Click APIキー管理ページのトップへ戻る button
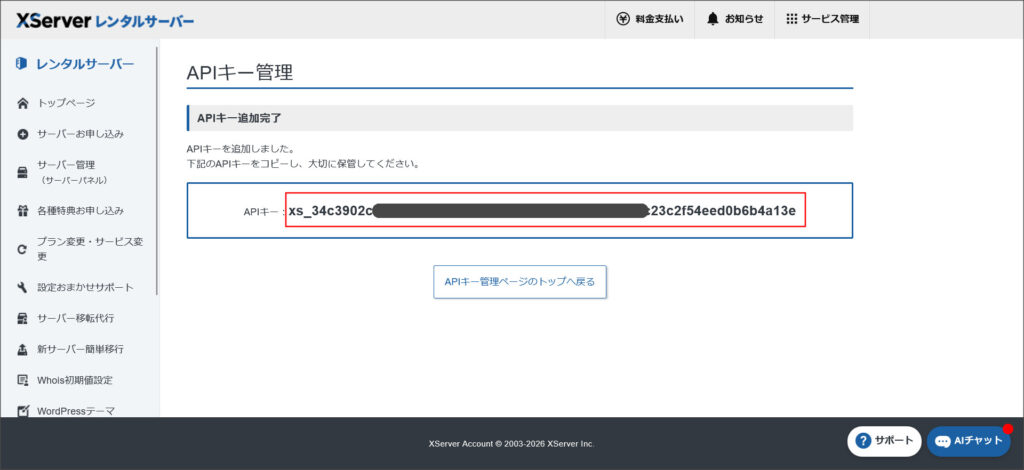Image resolution: width=1024 pixels, height=470 pixels. [520, 282]
